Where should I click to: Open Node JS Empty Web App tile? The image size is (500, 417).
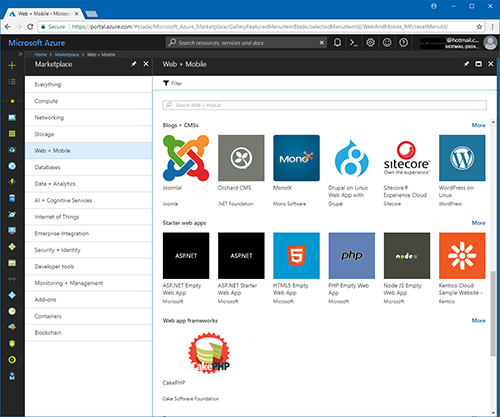click(x=407, y=256)
